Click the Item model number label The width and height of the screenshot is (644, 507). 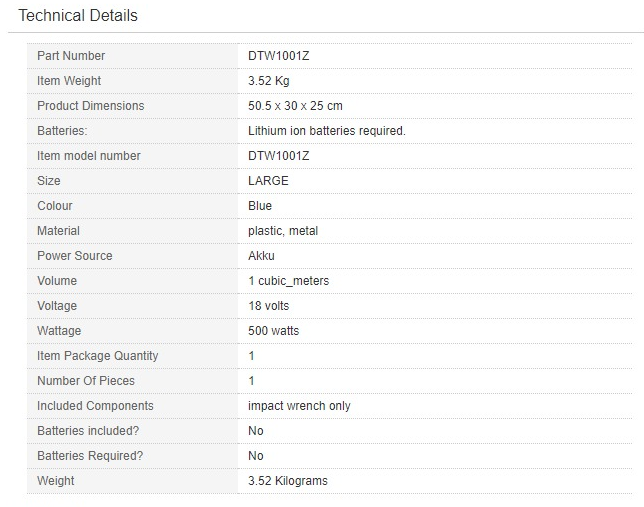tap(89, 156)
